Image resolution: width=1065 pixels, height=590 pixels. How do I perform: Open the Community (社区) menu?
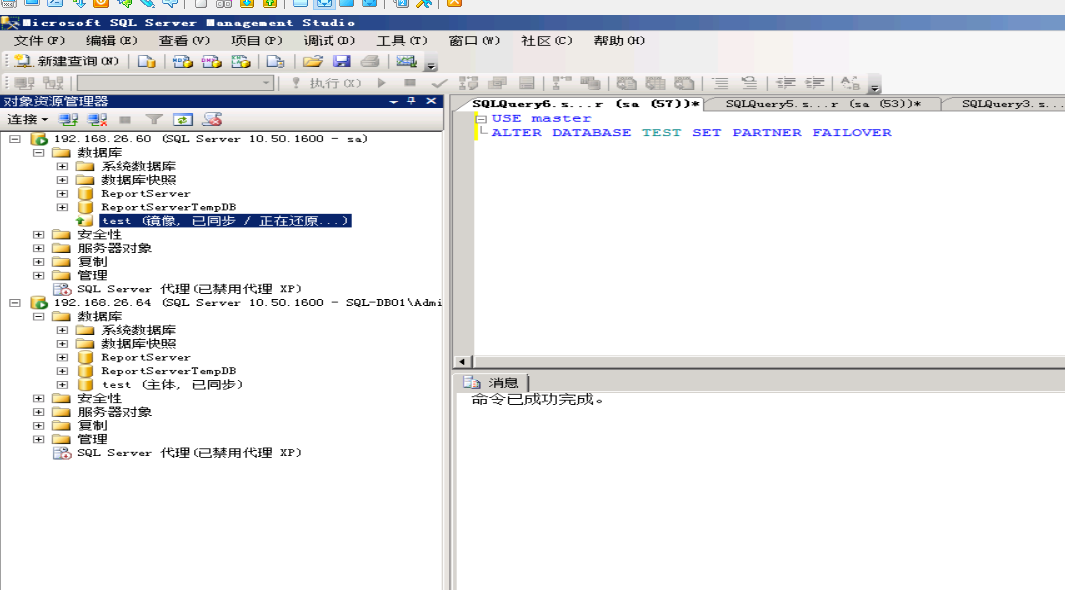[546, 41]
